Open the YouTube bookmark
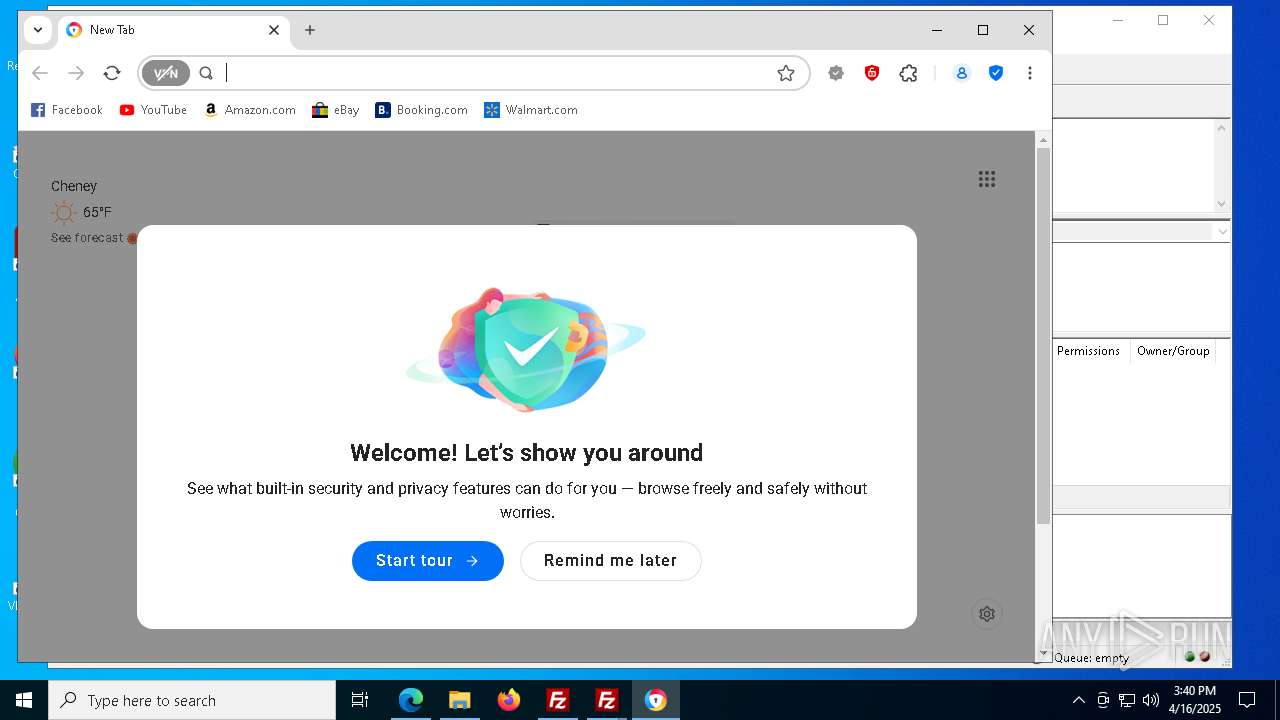This screenshot has width=1280, height=720. [x=153, y=110]
